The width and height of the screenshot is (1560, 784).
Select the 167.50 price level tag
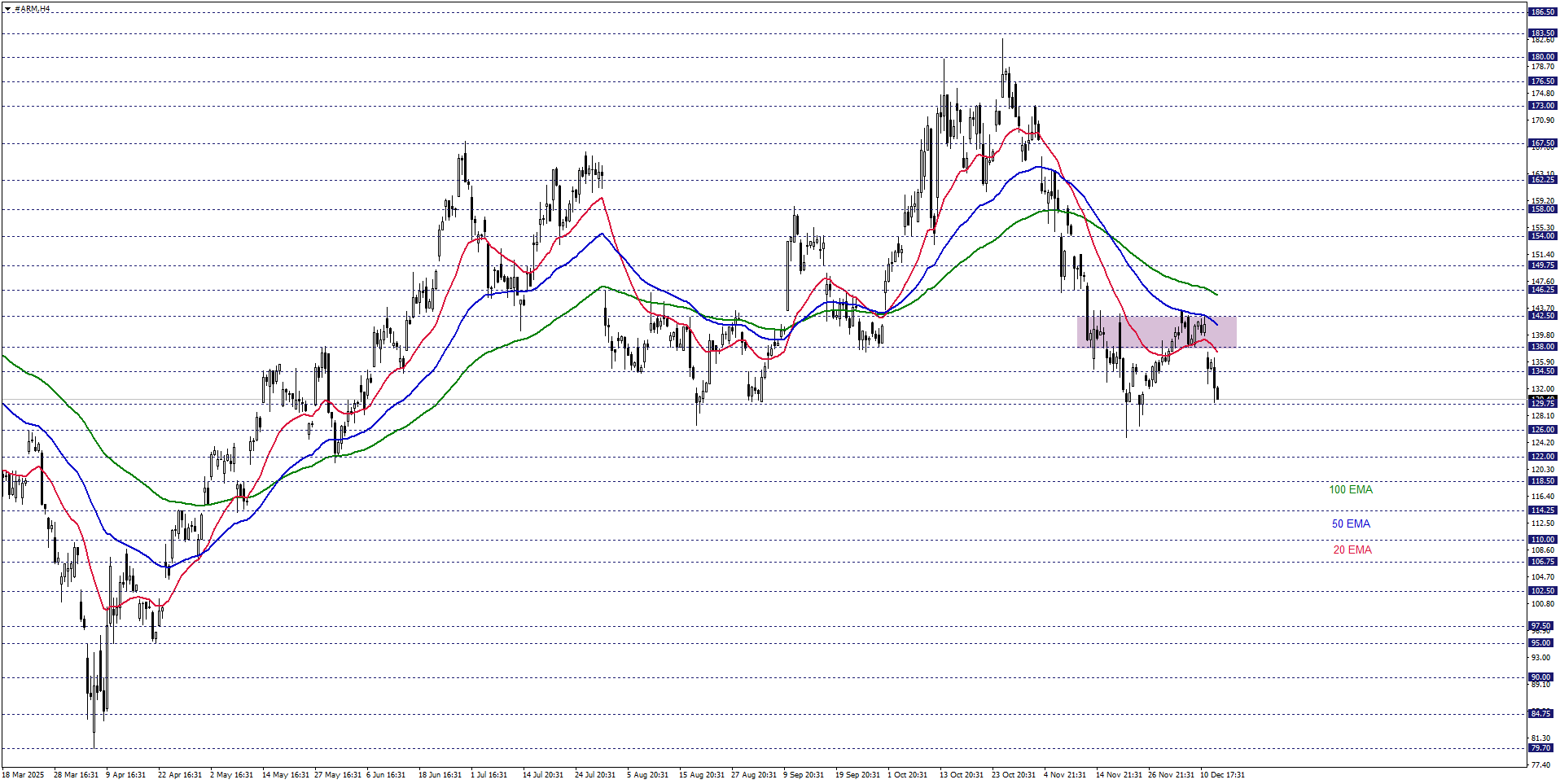(x=1542, y=143)
